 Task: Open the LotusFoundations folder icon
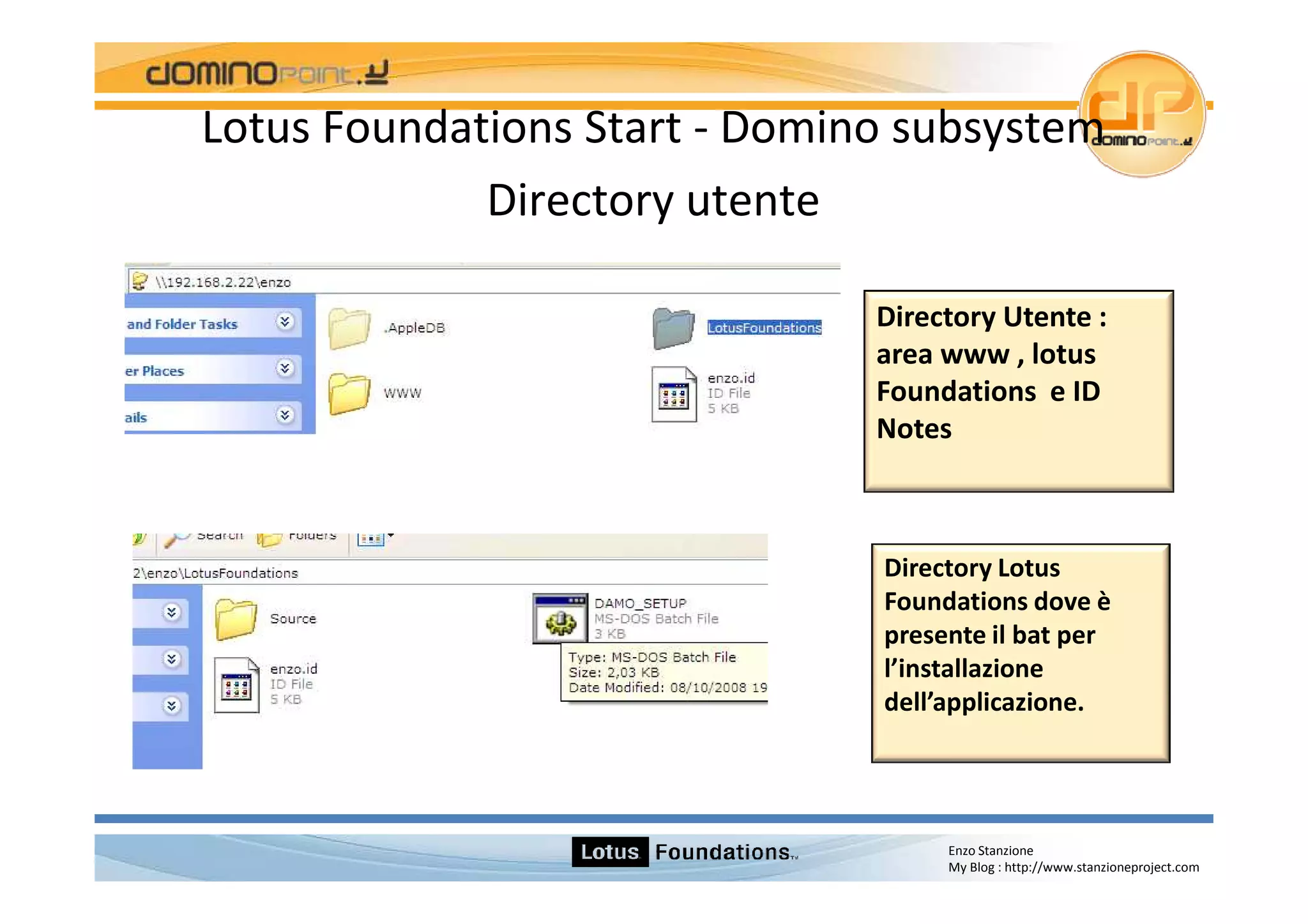(x=674, y=328)
